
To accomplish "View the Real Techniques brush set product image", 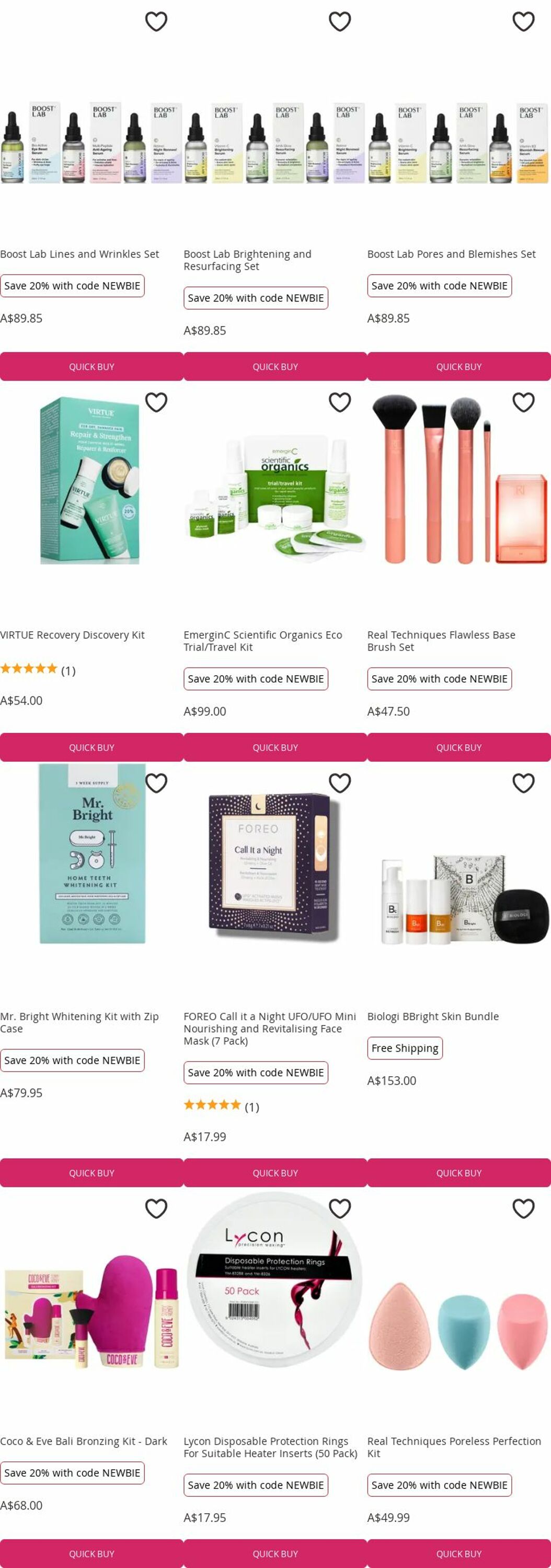I will tap(459, 479).
